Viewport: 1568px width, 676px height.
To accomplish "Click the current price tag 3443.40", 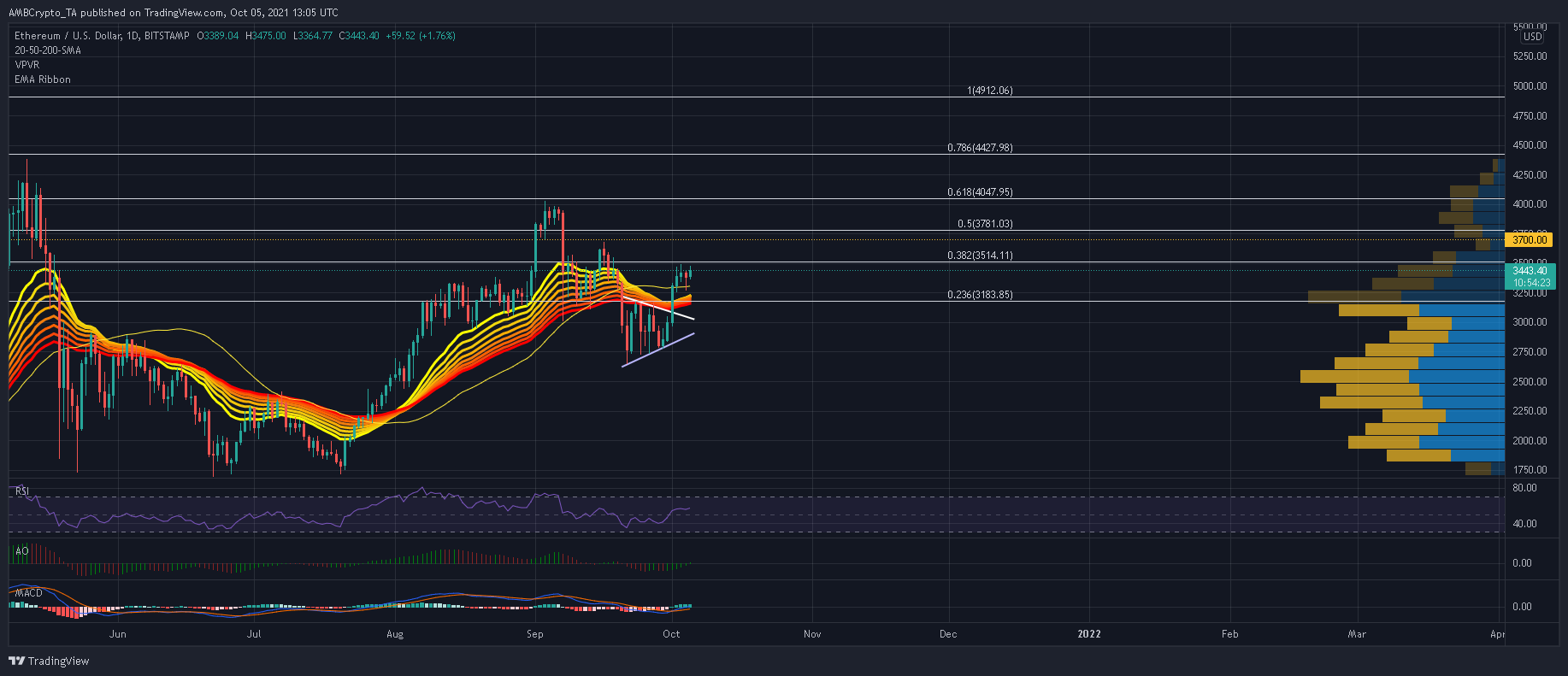I will [1530, 271].
